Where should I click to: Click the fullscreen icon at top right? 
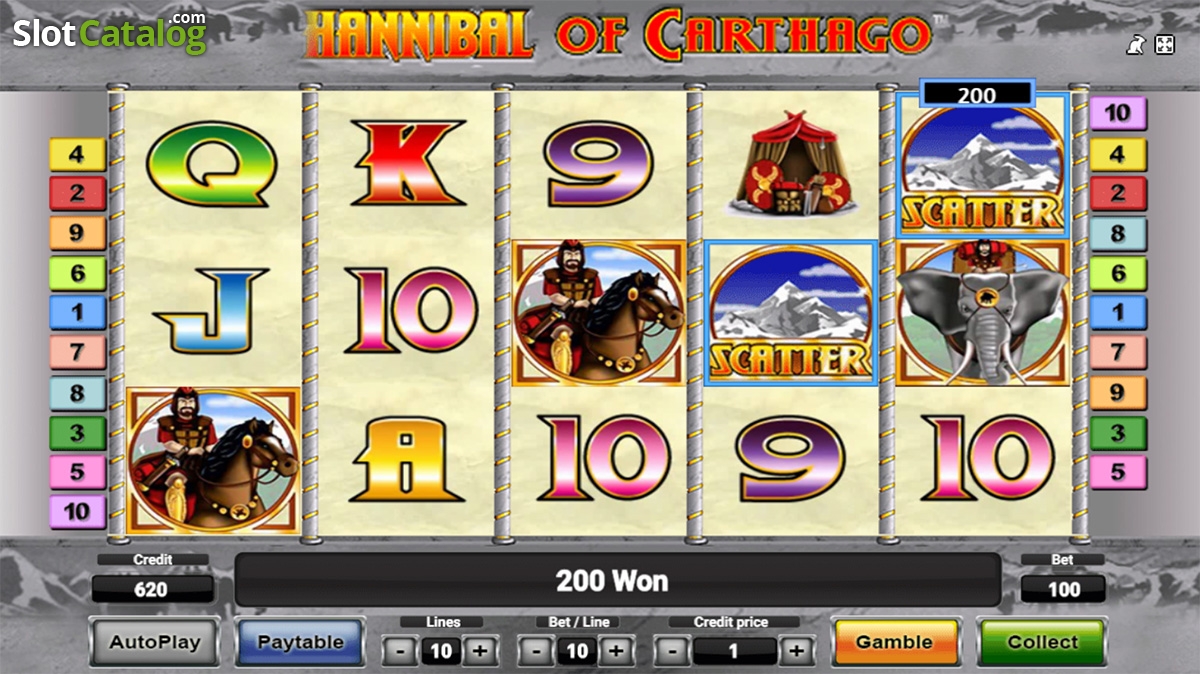[x=1164, y=44]
